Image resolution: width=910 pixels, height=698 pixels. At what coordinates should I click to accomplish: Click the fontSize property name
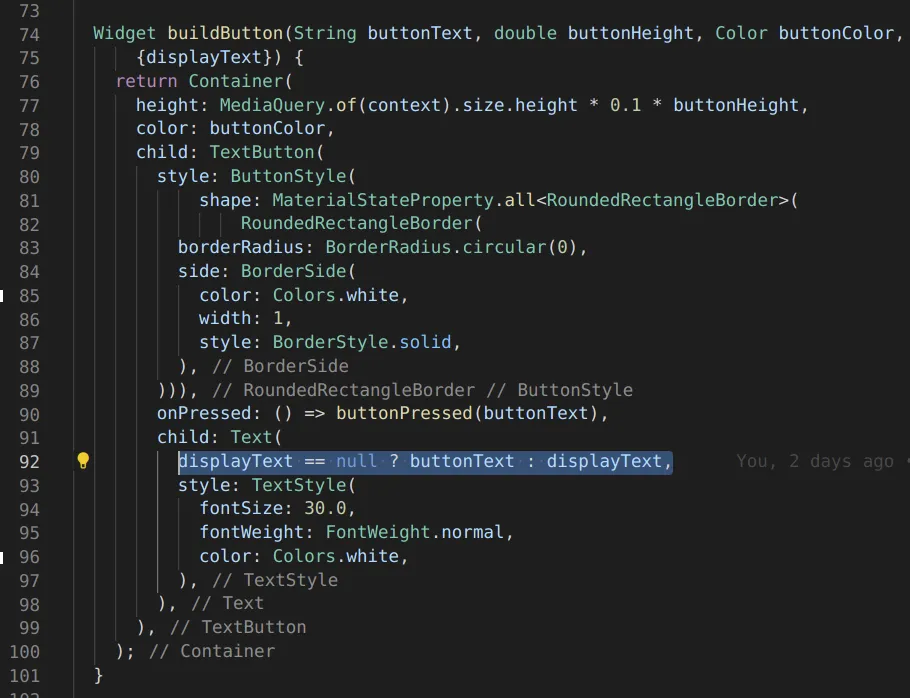pyautogui.click(x=241, y=508)
